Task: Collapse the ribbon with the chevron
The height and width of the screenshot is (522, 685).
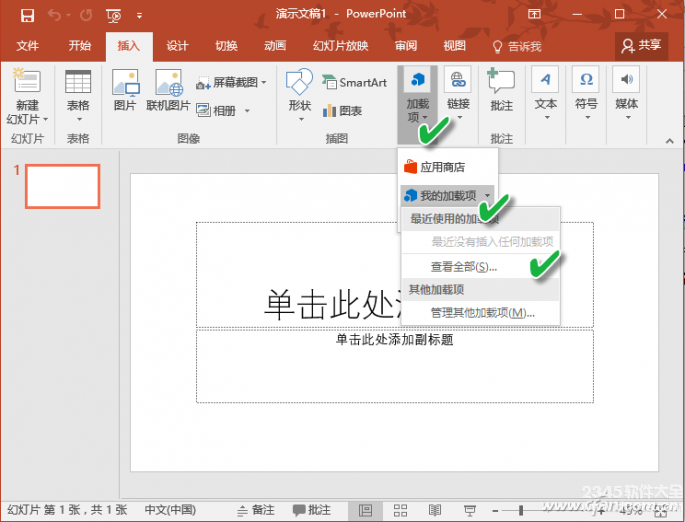Action: (669, 141)
